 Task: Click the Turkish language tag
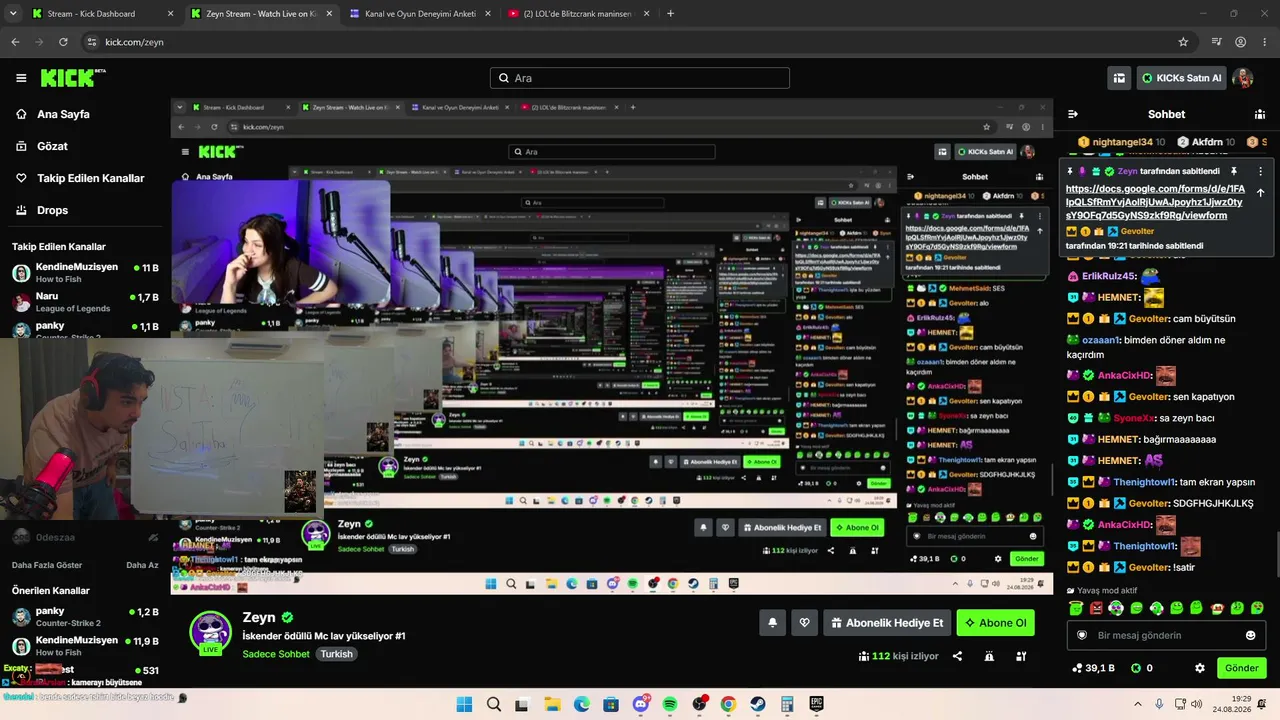(x=337, y=654)
